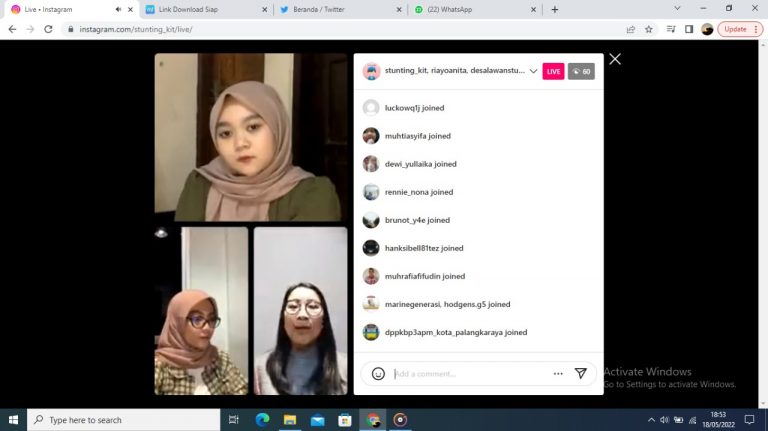
Task: Close the Beranda / Twitter tab
Action: [399, 9]
